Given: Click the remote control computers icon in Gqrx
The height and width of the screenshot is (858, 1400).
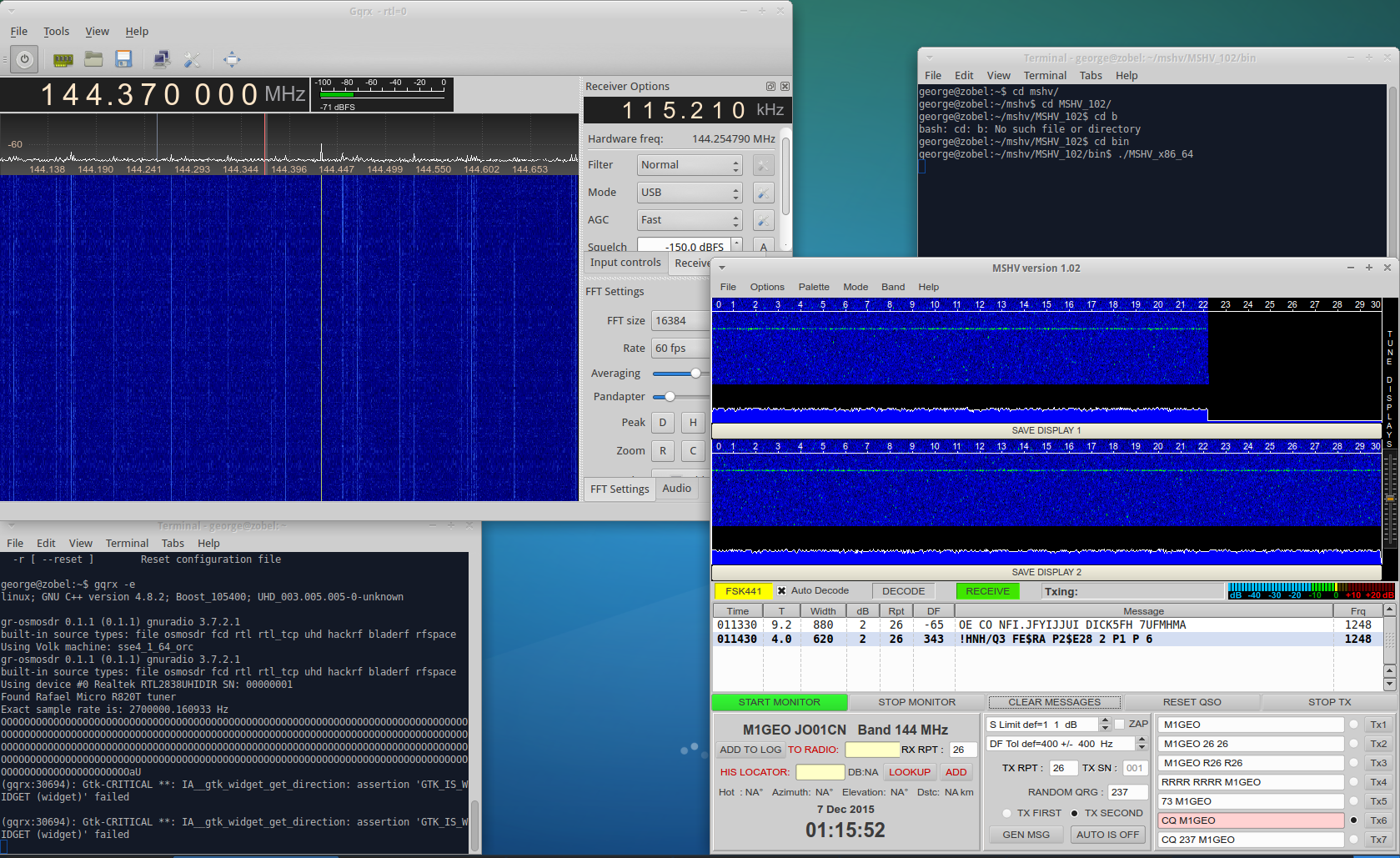Looking at the screenshot, I should tap(162, 59).
